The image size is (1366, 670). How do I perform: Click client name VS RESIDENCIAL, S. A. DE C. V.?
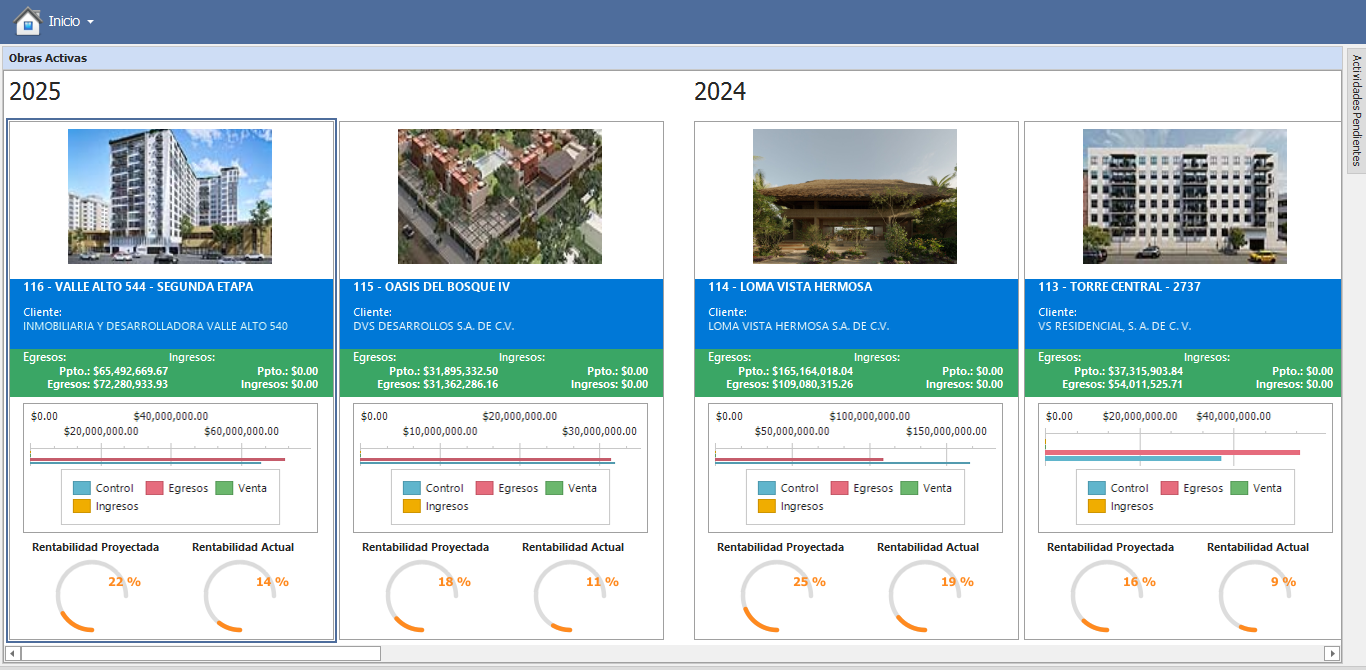point(1115,326)
